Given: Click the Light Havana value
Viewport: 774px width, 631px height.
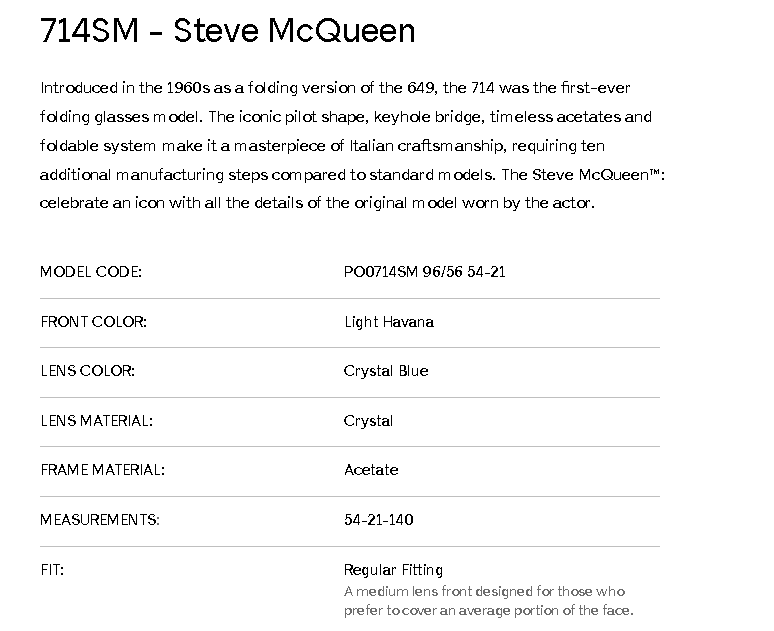Looking at the screenshot, I should click(x=388, y=322).
